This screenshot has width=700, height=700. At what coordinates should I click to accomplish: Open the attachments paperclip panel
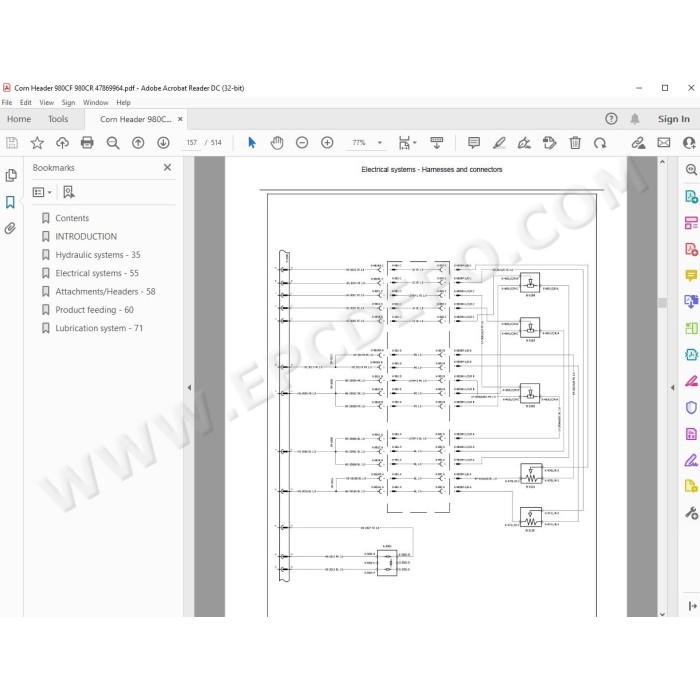10,229
